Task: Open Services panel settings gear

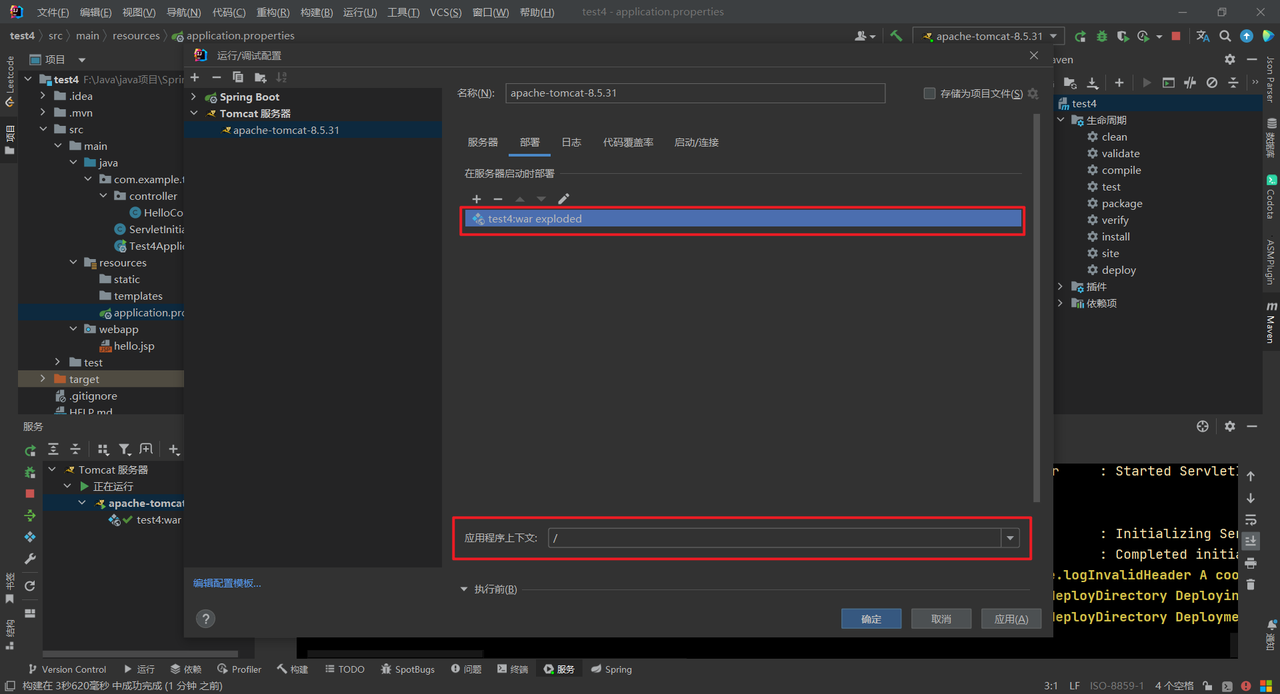Action: (1230, 426)
